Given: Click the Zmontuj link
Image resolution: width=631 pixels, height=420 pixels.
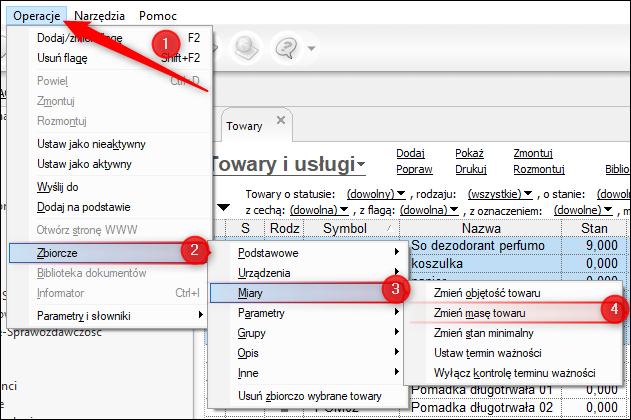Looking at the screenshot, I should pyautogui.click(x=533, y=153).
